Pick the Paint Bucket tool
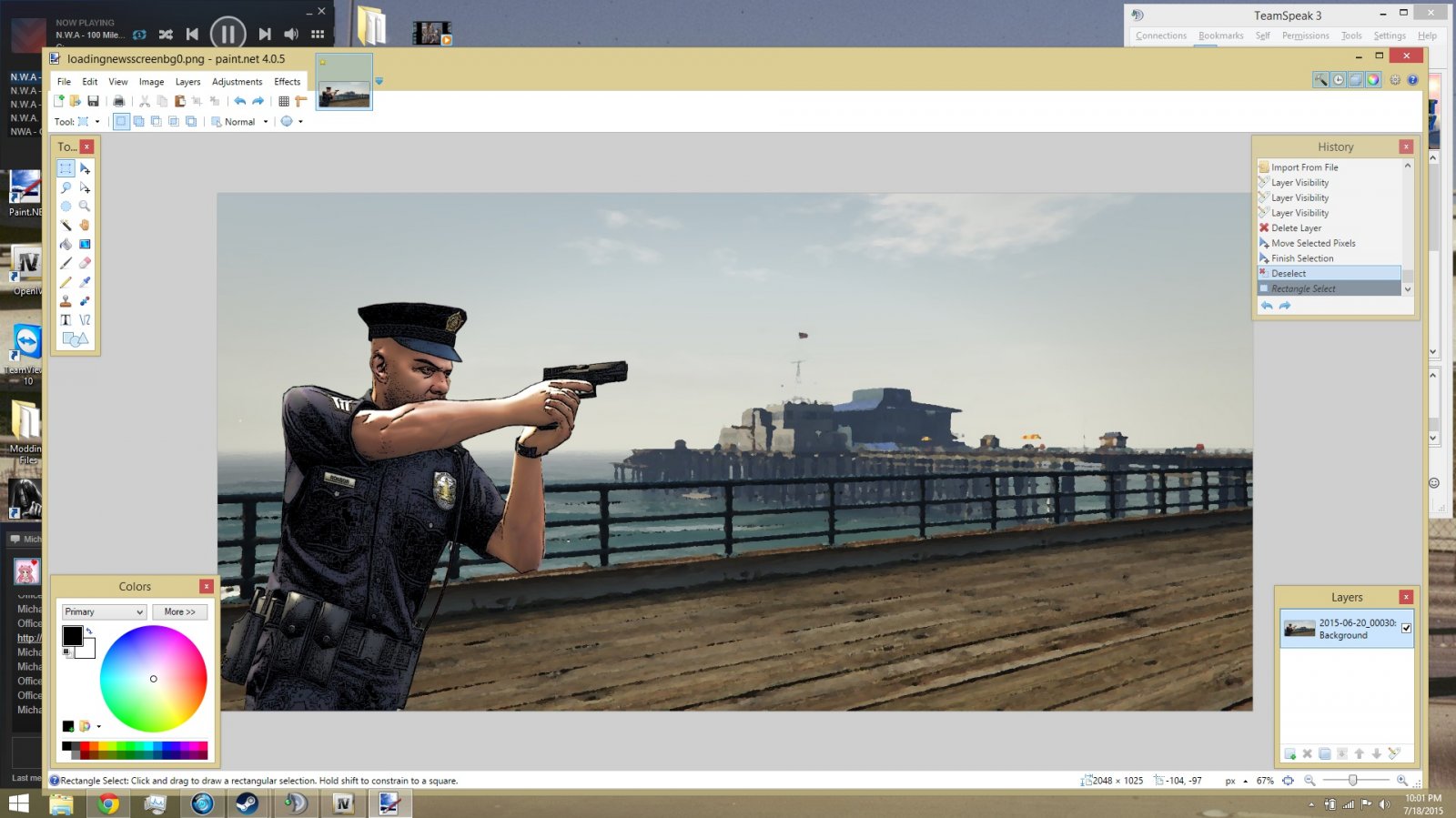1456x818 pixels. pyautogui.click(x=66, y=244)
